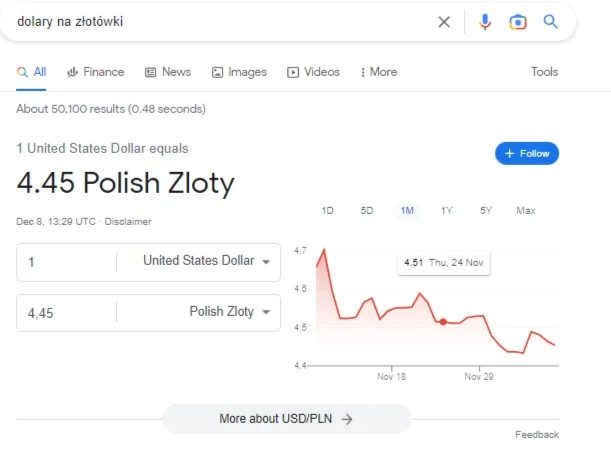This screenshot has height=456, width=611.
Task: Clear the search query with X icon
Action: tap(444, 22)
